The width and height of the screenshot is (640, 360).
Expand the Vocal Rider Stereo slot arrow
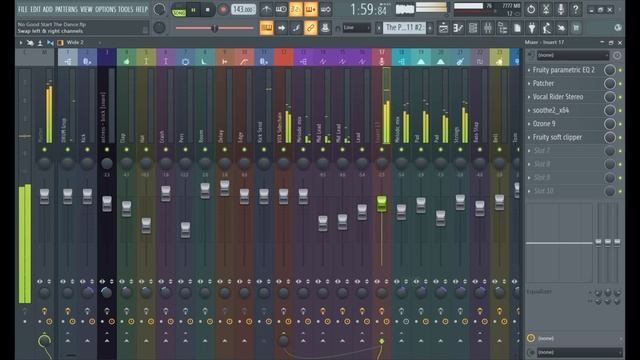coord(529,97)
